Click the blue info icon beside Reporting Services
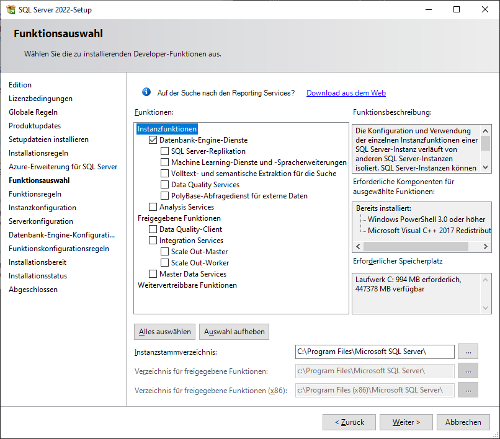Image resolution: width=500 pixels, height=439 pixels. pyautogui.click(x=146, y=92)
